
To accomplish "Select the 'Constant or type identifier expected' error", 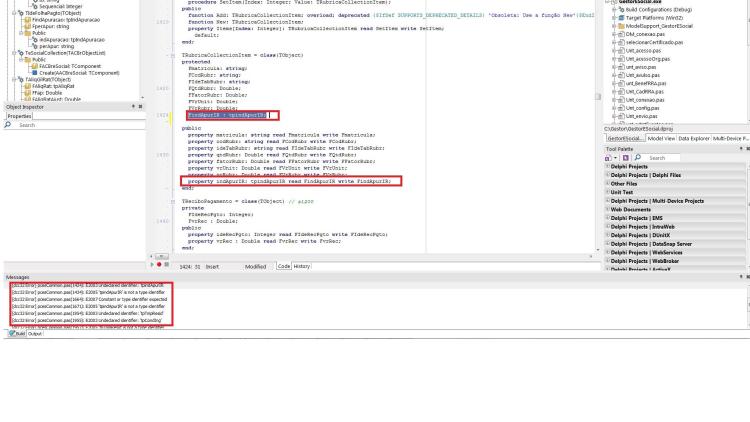I will tap(90, 299).
